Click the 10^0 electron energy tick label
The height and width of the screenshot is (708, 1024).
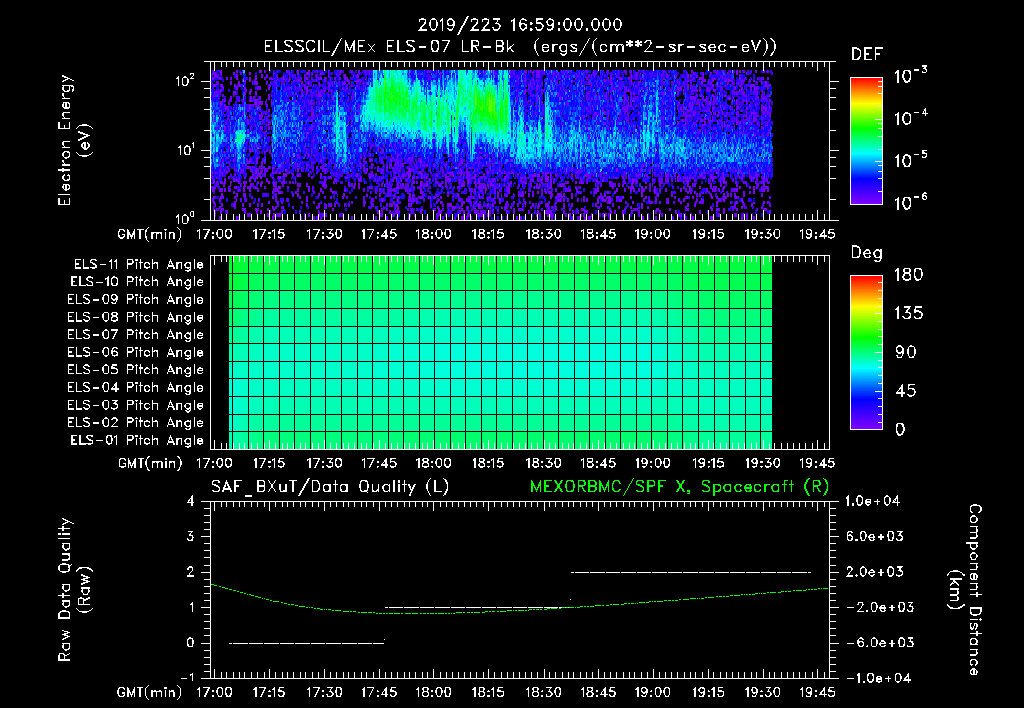coord(185,217)
